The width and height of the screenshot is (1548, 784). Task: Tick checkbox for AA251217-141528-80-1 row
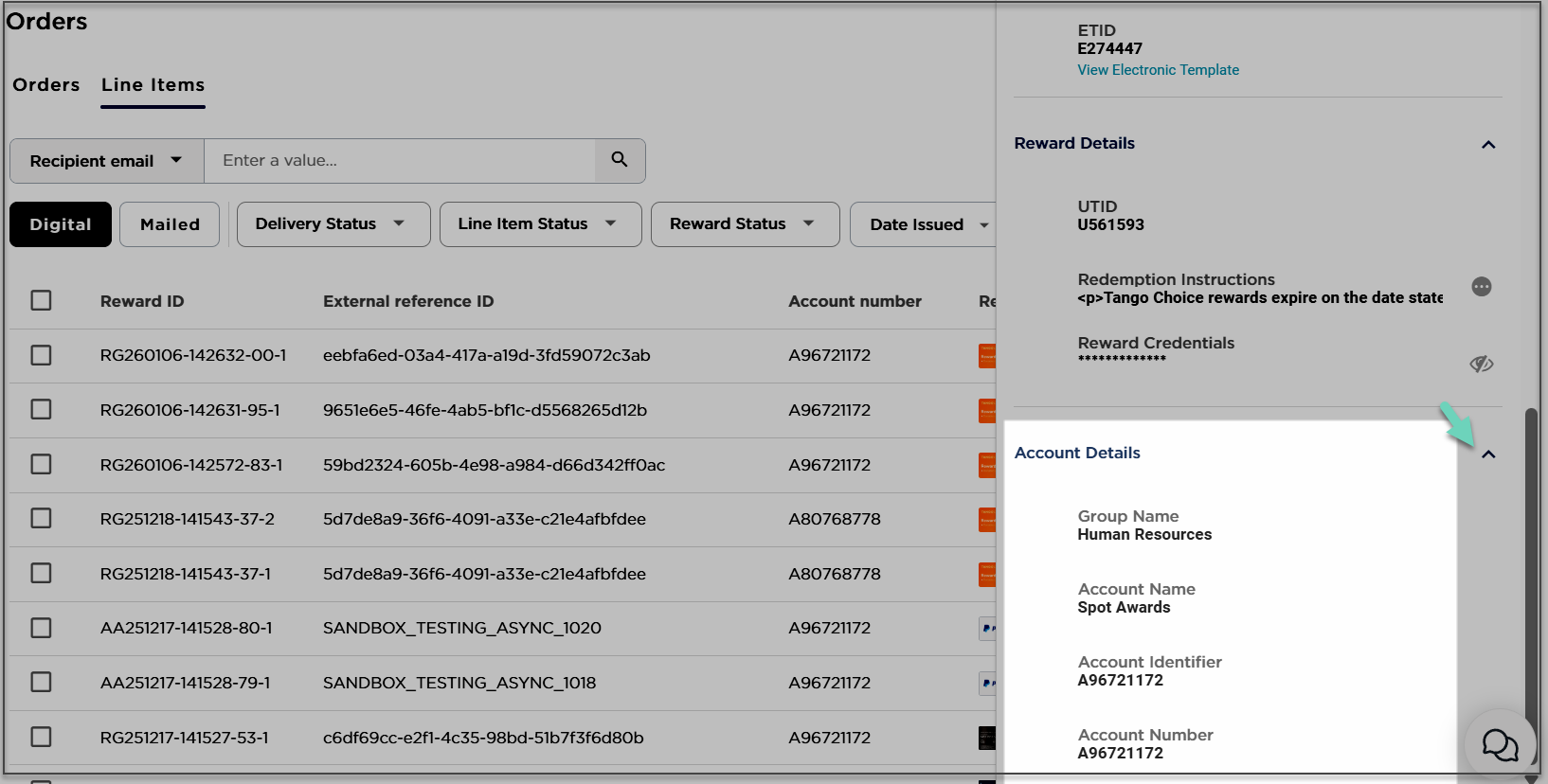pyautogui.click(x=41, y=628)
